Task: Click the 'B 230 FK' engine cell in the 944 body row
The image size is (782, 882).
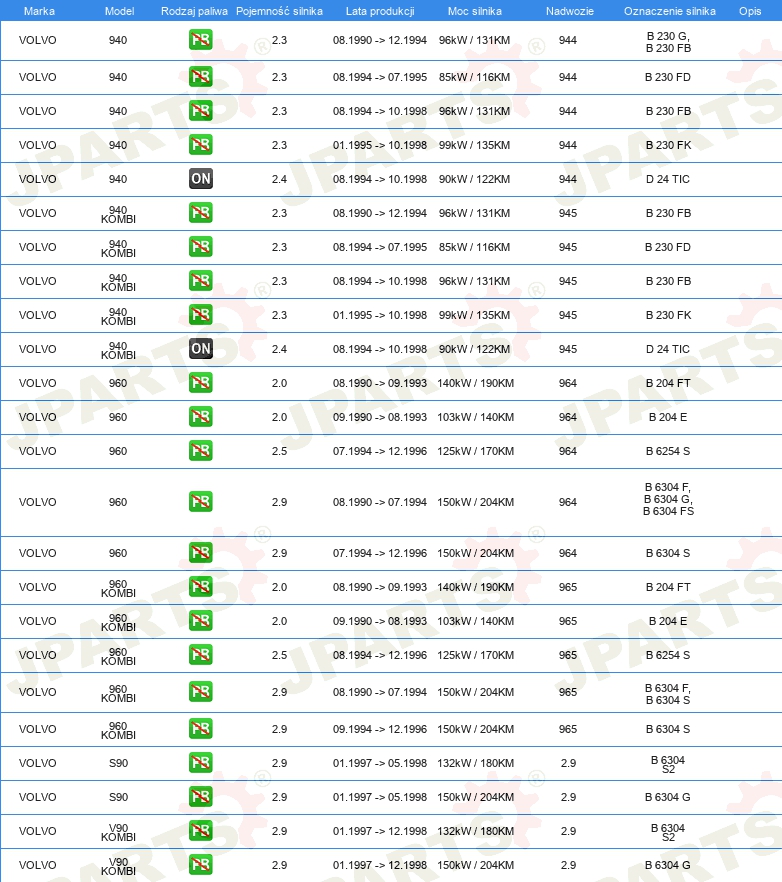Action: (668, 145)
